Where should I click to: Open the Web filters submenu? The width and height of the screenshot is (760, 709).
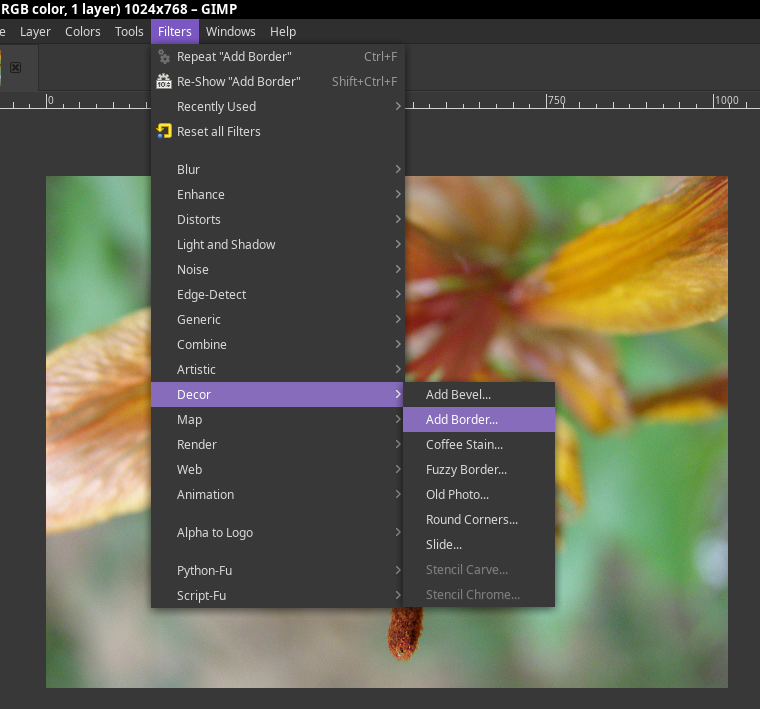(x=278, y=470)
